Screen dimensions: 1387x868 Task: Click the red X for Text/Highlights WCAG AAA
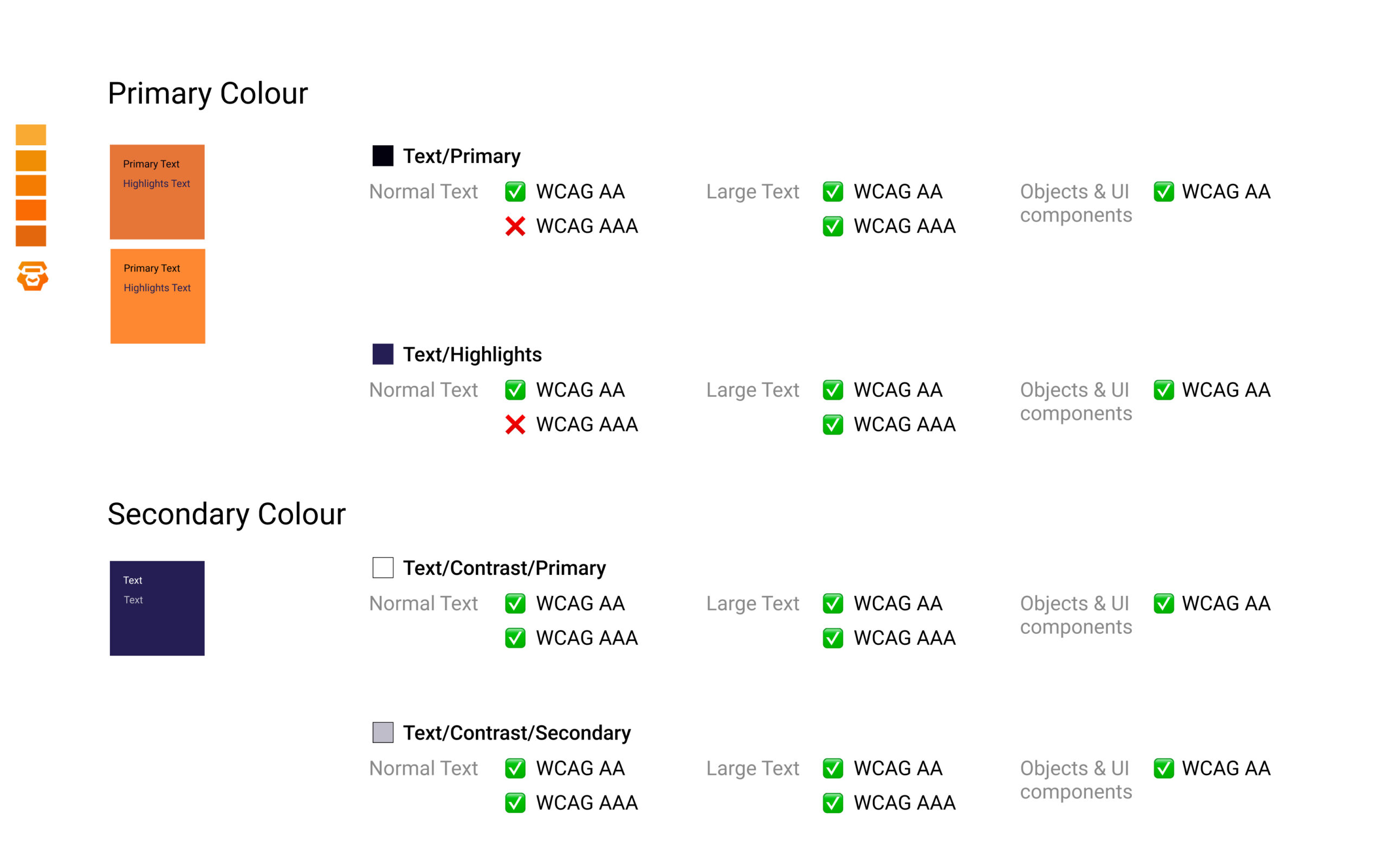click(x=516, y=425)
